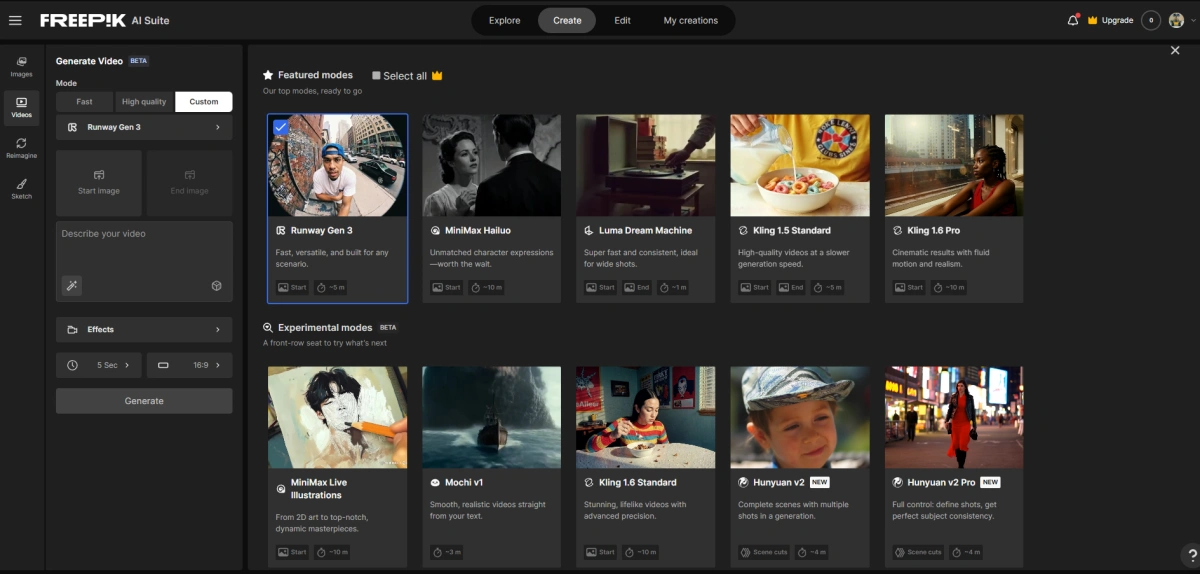Select the Hunyuan v2 Pro thumbnail
Screen dimensions: 1200x574
point(953,417)
